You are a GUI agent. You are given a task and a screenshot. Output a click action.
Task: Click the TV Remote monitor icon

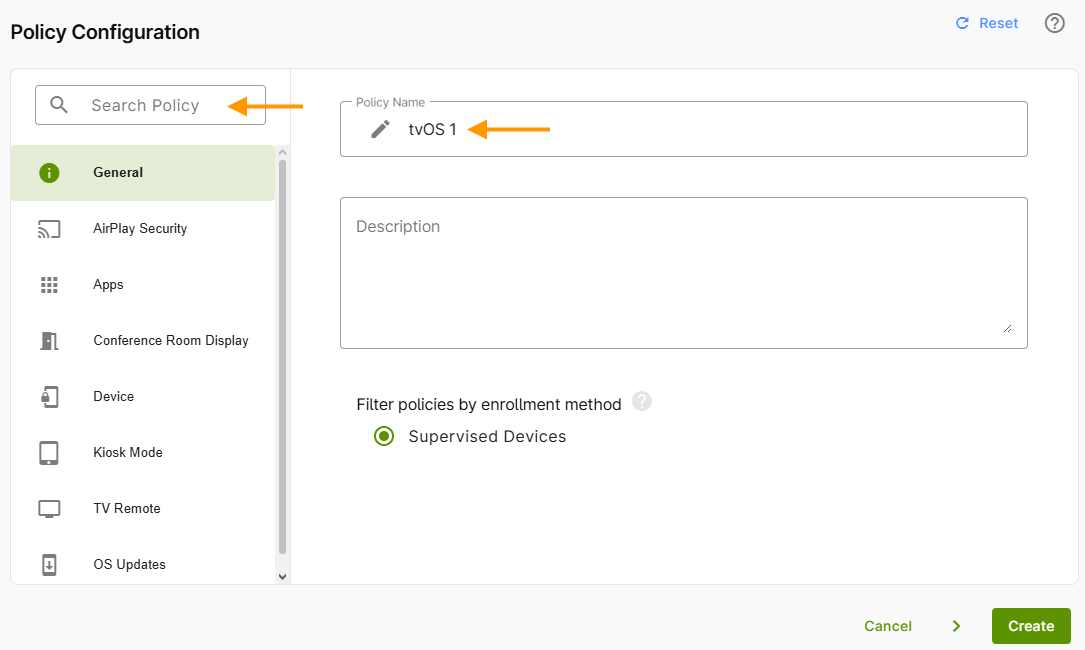click(x=49, y=509)
